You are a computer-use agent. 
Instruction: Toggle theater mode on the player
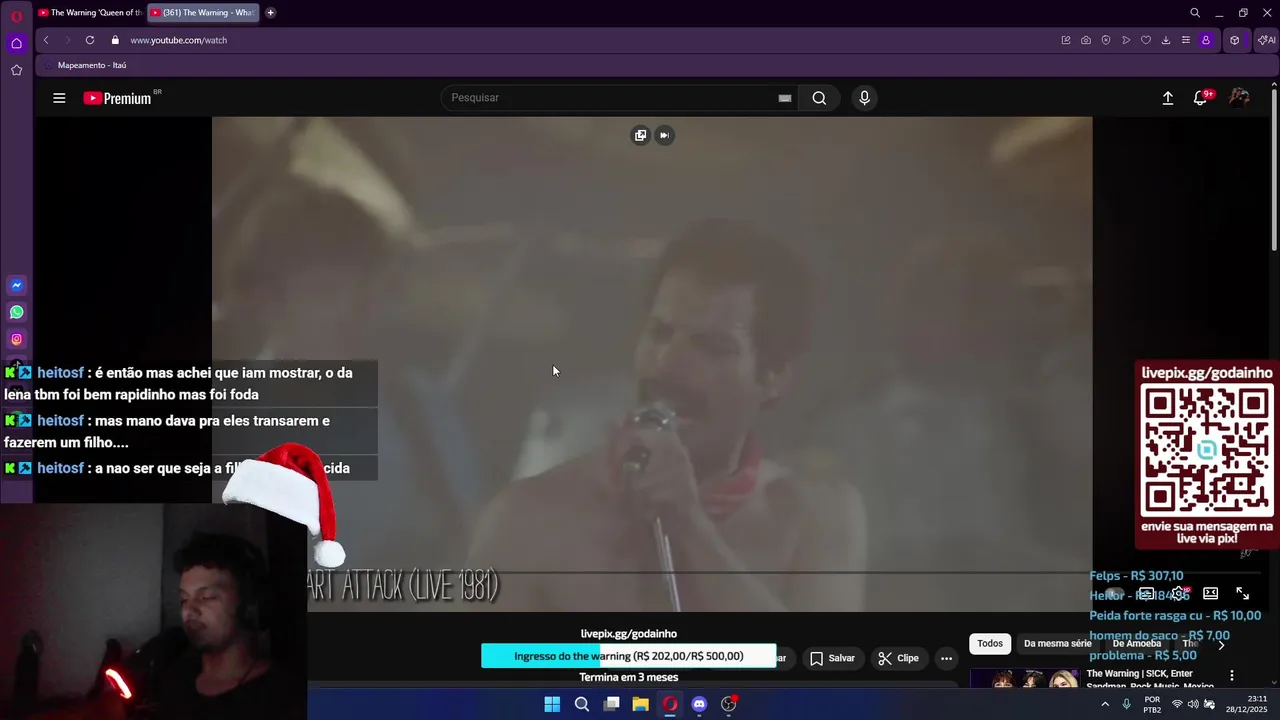(1210, 594)
